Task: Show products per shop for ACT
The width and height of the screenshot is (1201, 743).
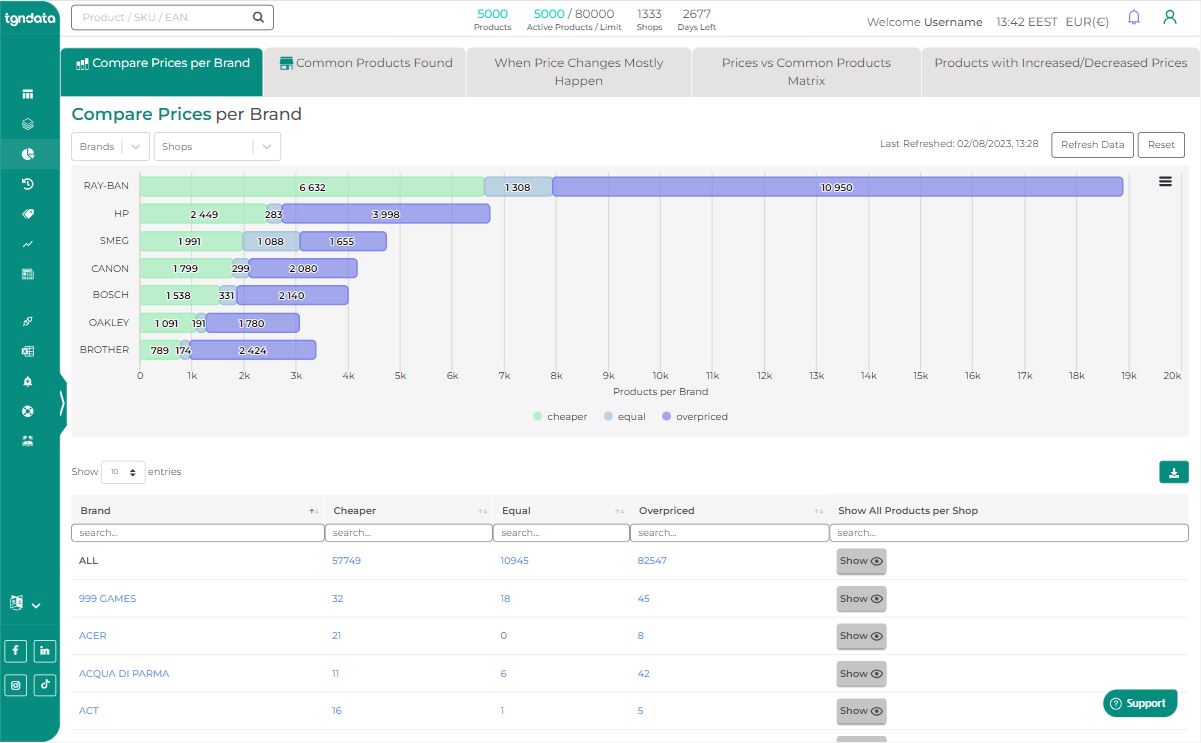Action: 861,711
